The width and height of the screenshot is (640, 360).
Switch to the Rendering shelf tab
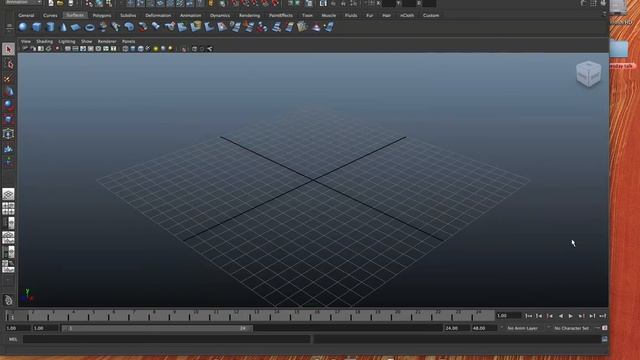[x=249, y=16]
